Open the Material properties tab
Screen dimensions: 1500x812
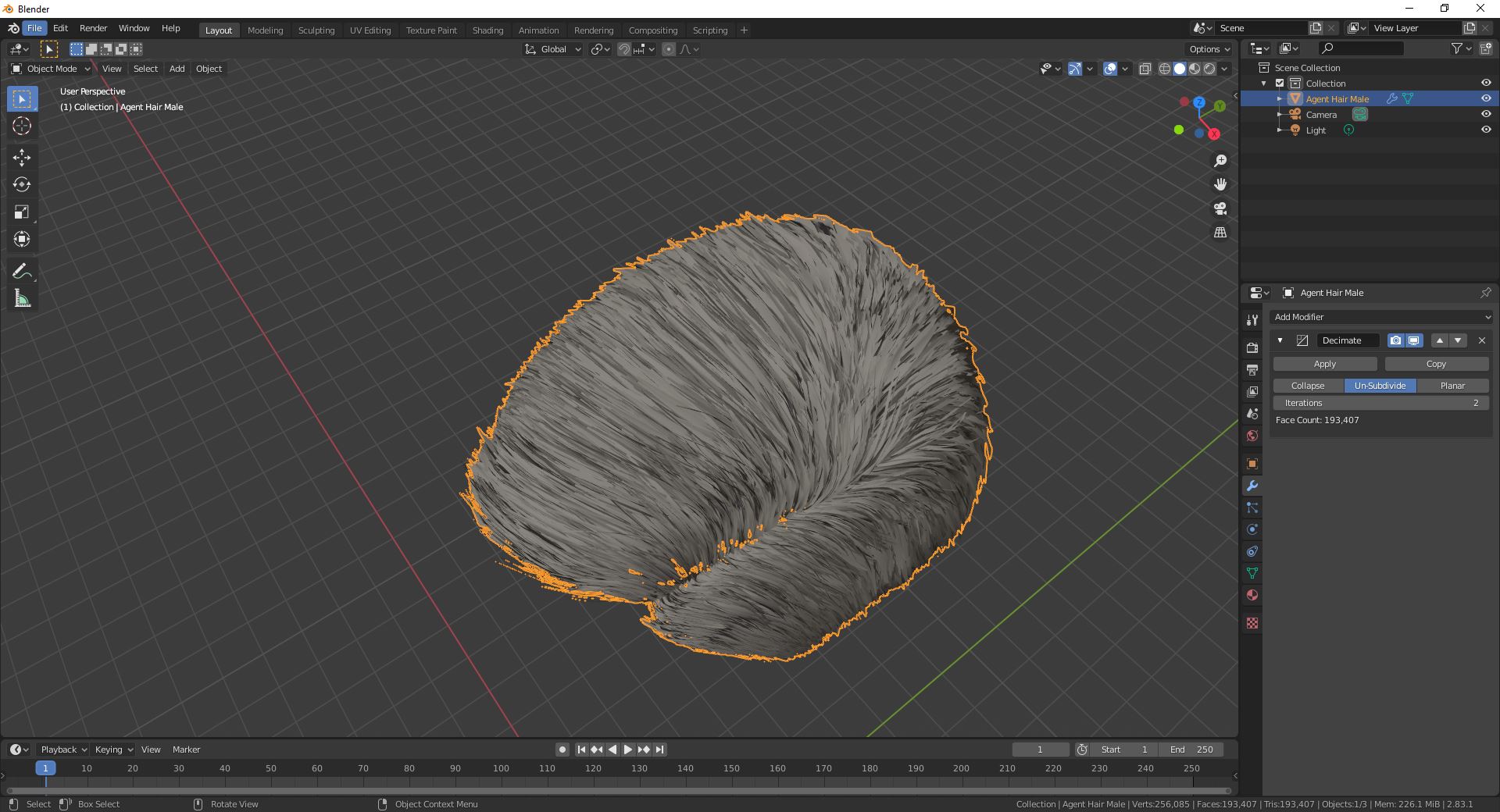1252,595
